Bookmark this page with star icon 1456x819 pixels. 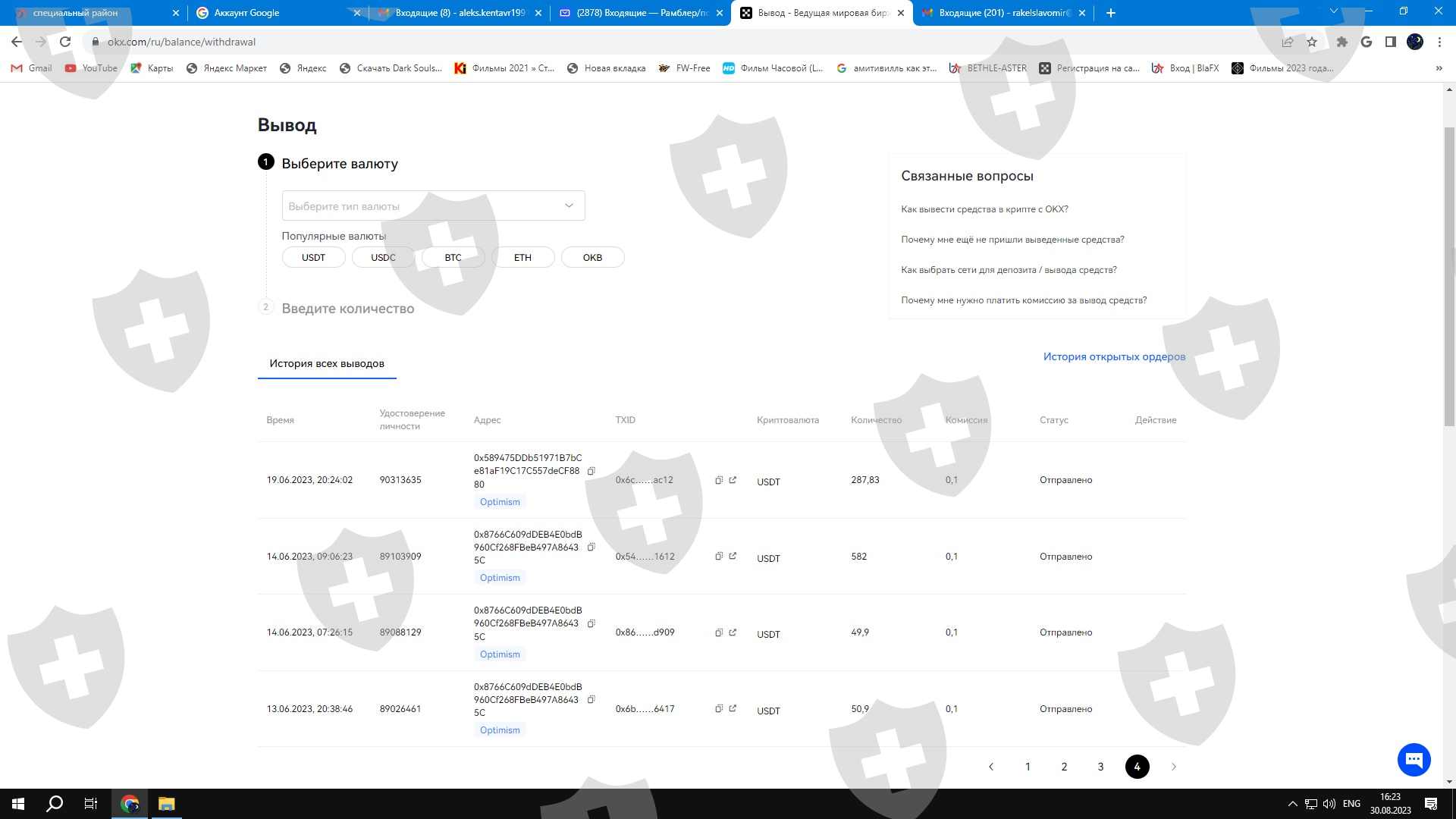pos(1312,42)
